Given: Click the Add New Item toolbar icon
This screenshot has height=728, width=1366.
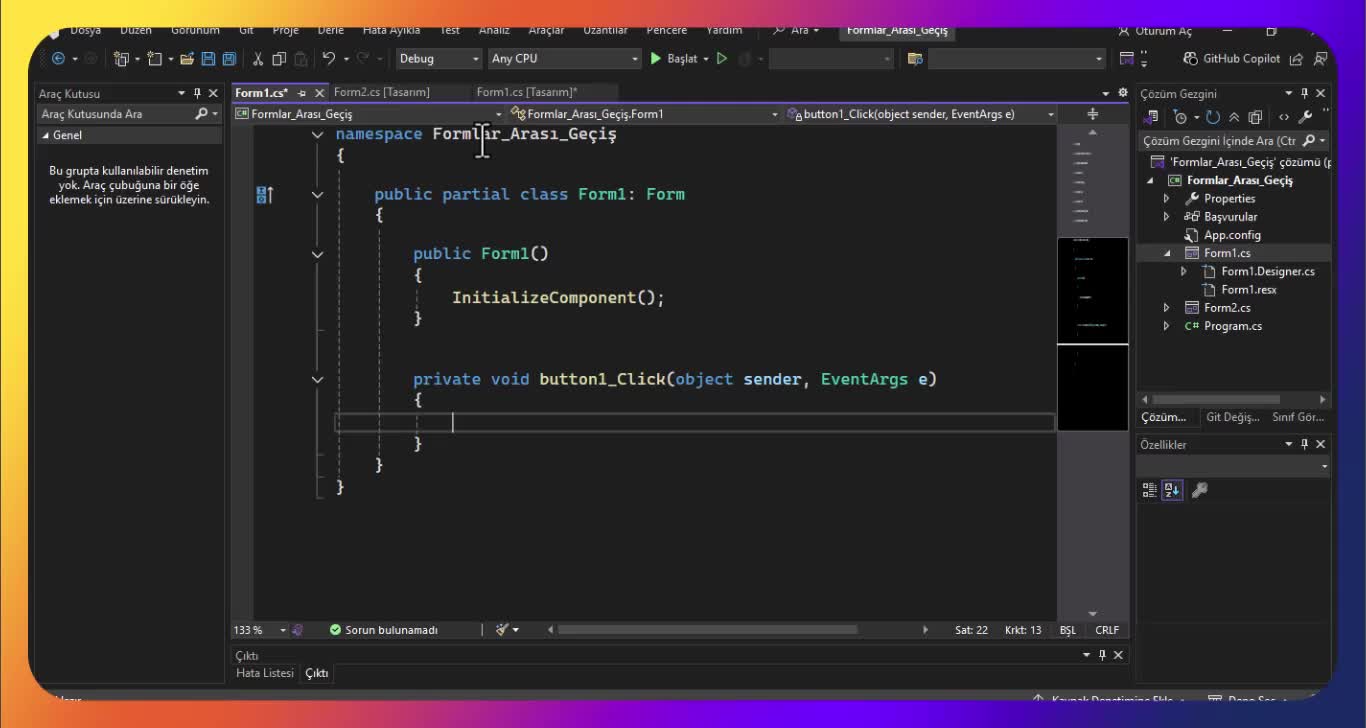Looking at the screenshot, I should click(x=154, y=59).
